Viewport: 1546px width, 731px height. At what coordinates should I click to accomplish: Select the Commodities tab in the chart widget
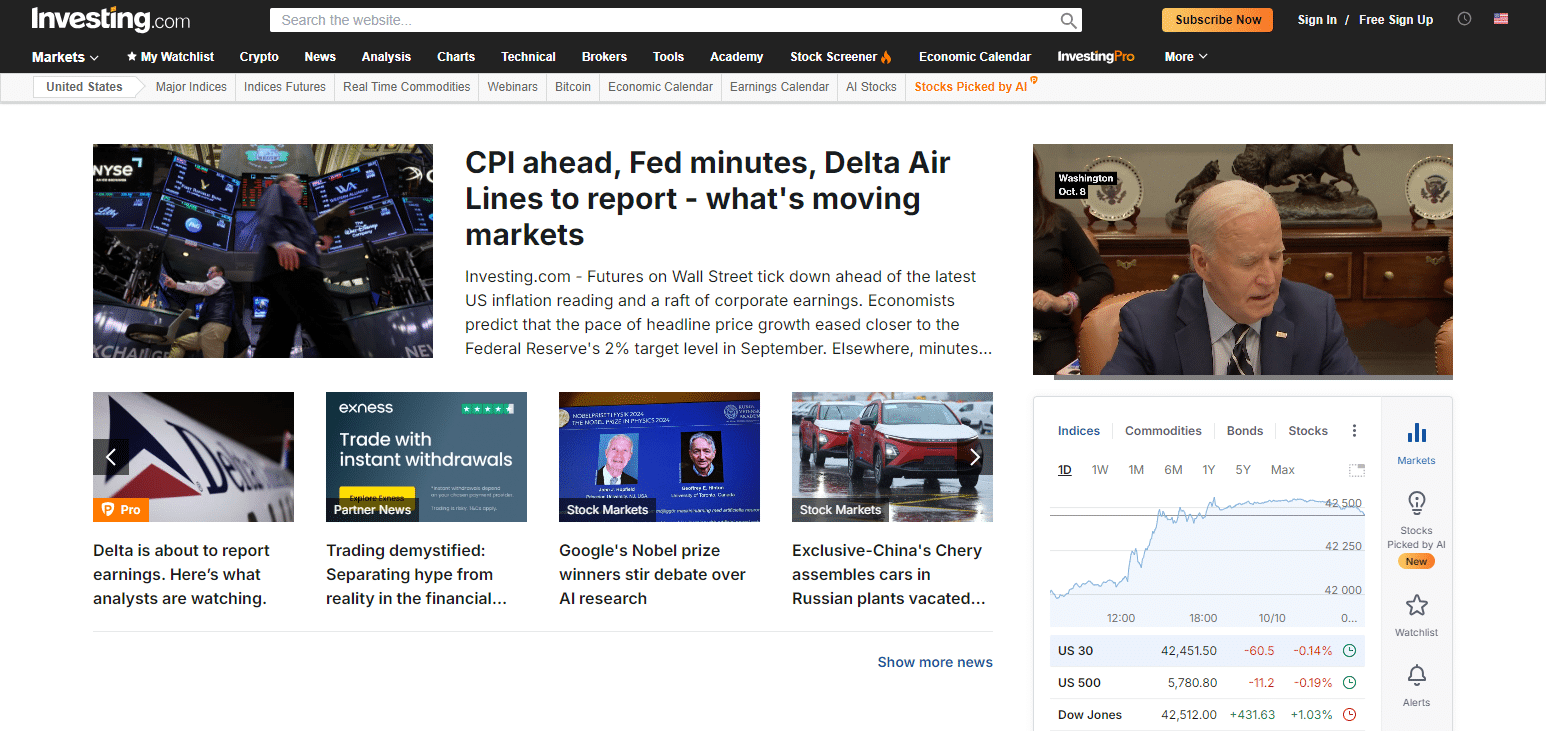point(1163,431)
